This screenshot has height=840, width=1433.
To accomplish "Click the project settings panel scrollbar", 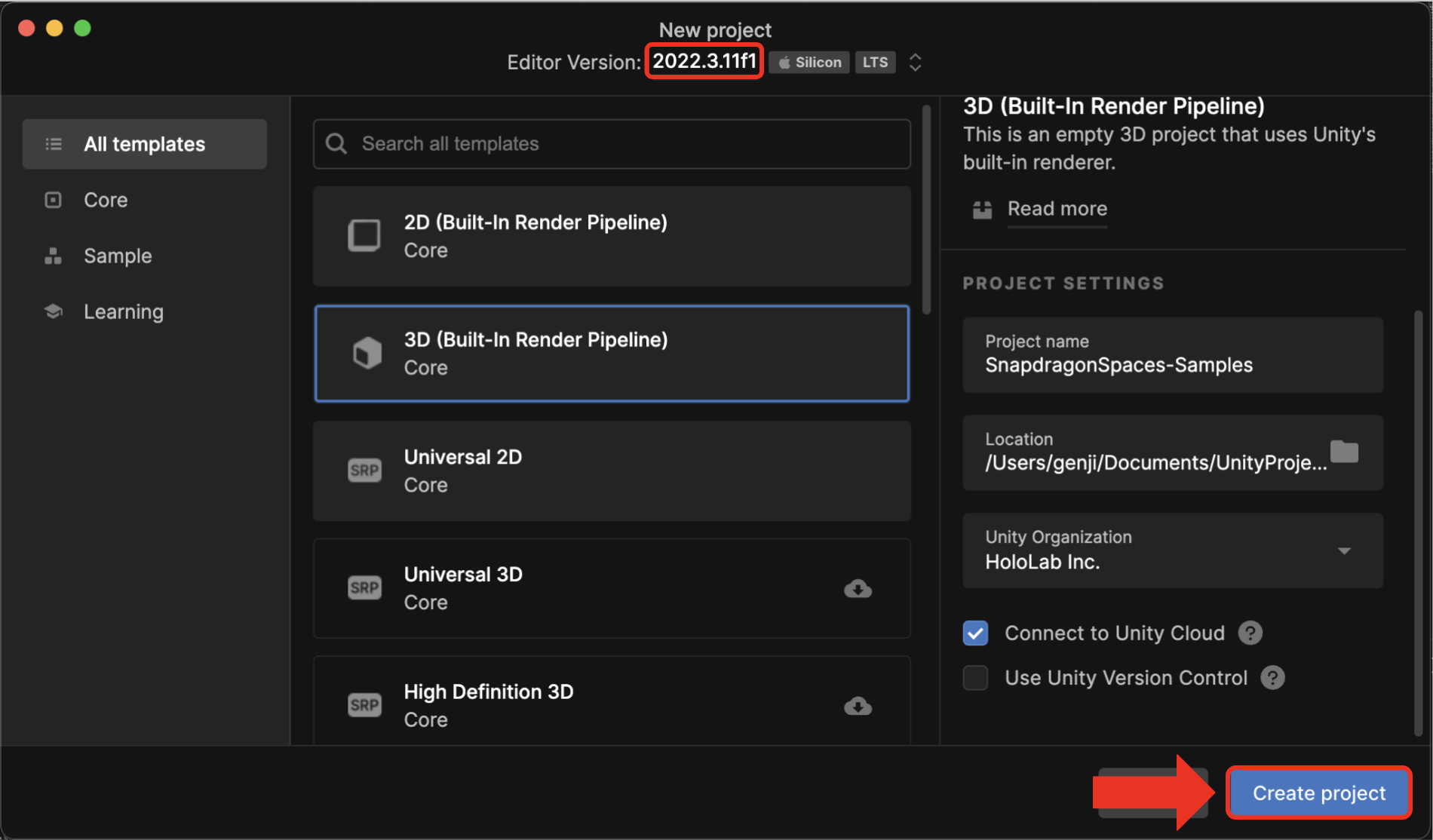I will (x=1418, y=522).
